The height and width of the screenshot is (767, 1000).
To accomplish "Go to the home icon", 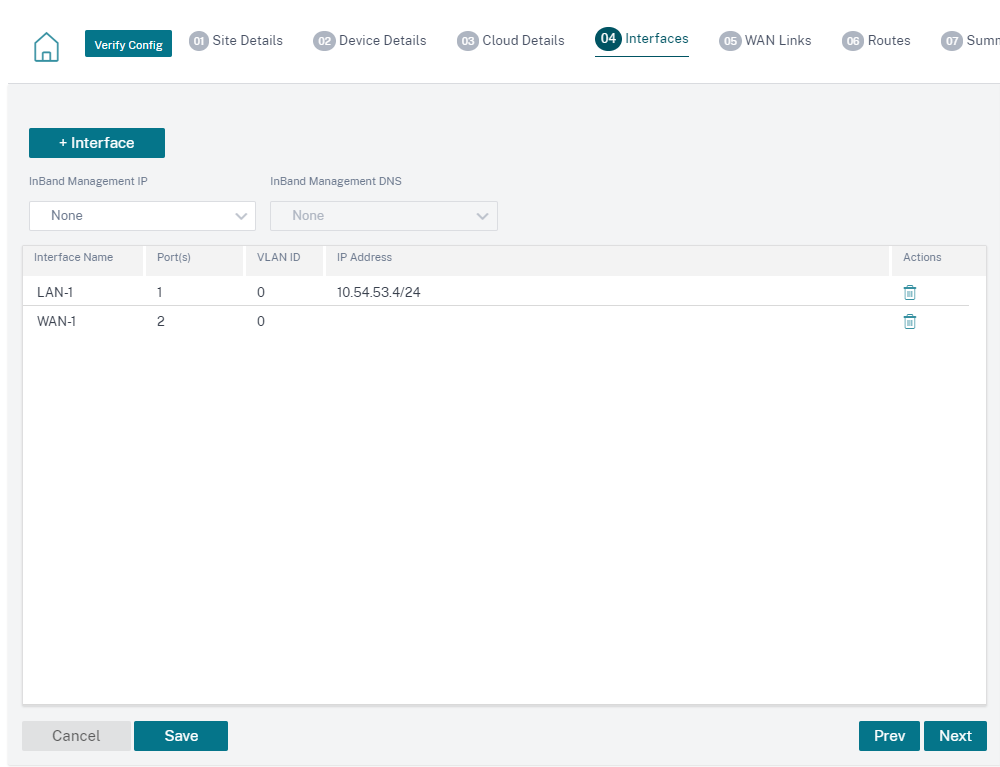I will click(46, 47).
